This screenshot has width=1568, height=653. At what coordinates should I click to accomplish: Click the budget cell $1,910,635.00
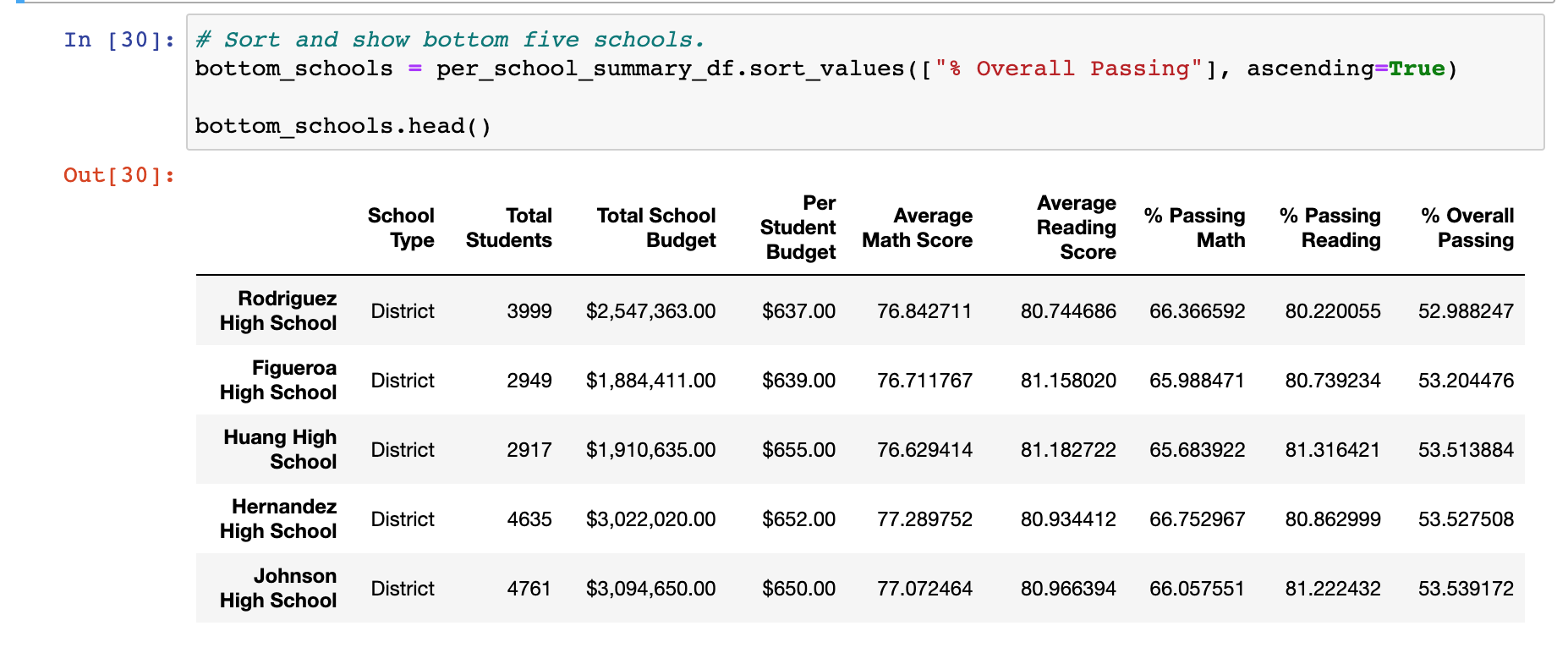(651, 450)
